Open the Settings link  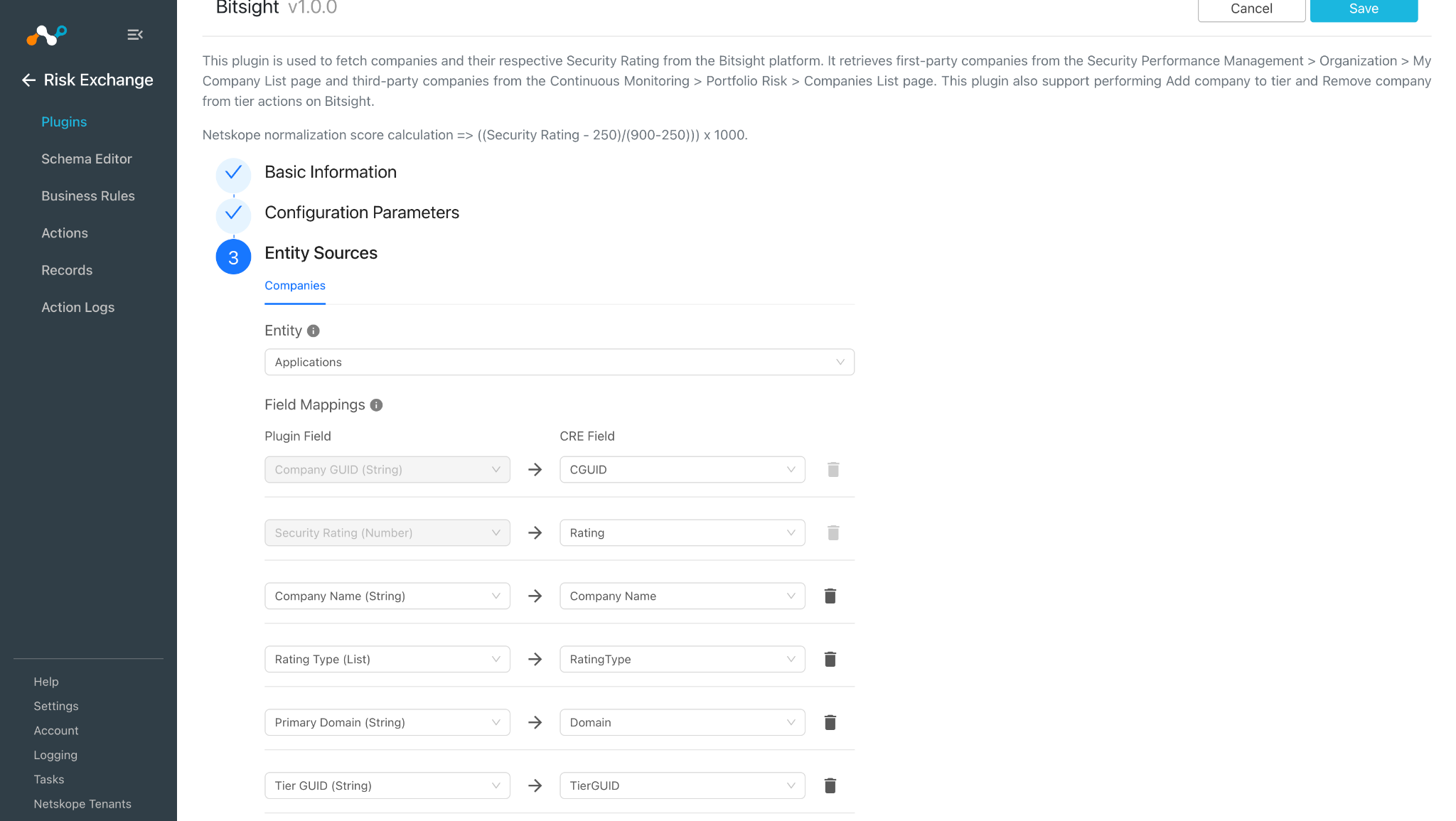[x=56, y=707]
